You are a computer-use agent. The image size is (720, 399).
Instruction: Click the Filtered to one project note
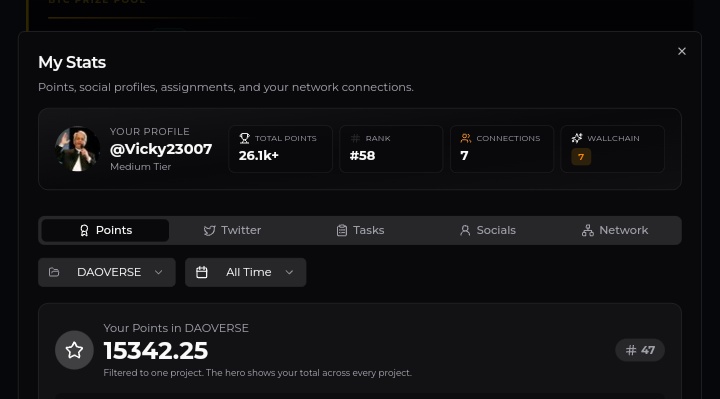[258, 373]
